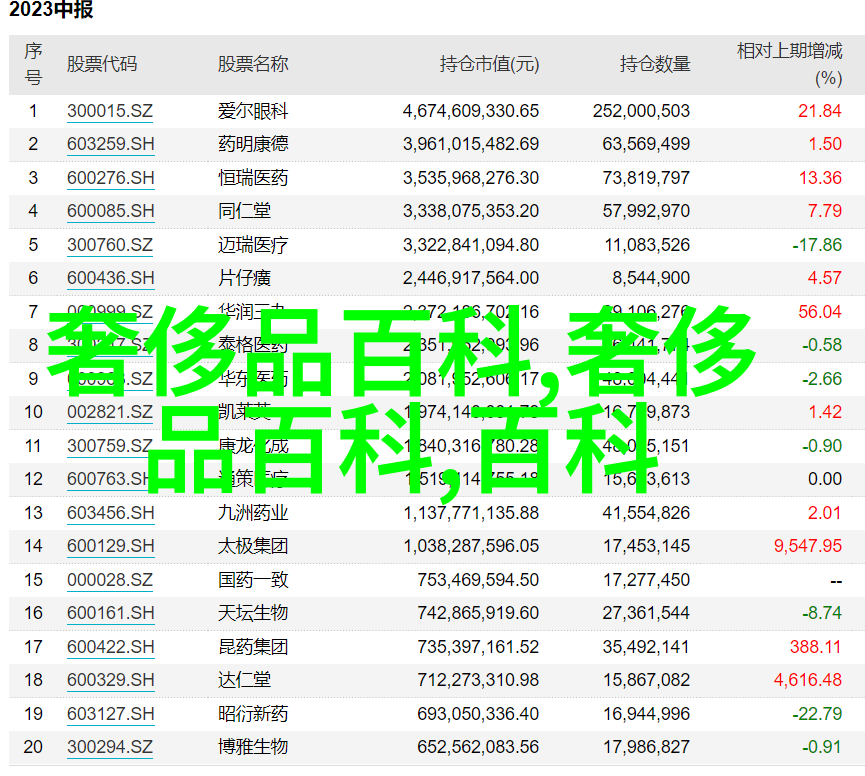Image resolution: width=865 pixels, height=776 pixels.
Task: Click the 股票名称 column header
Action: [253, 65]
